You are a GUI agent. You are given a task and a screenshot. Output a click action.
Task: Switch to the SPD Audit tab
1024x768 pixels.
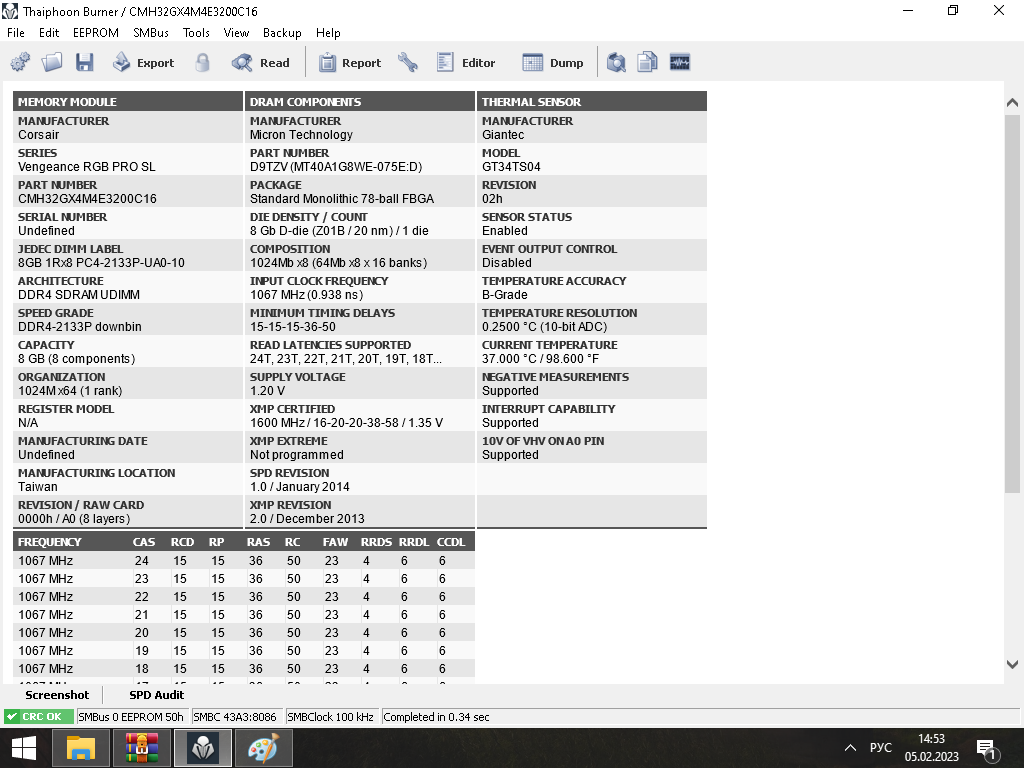point(157,695)
